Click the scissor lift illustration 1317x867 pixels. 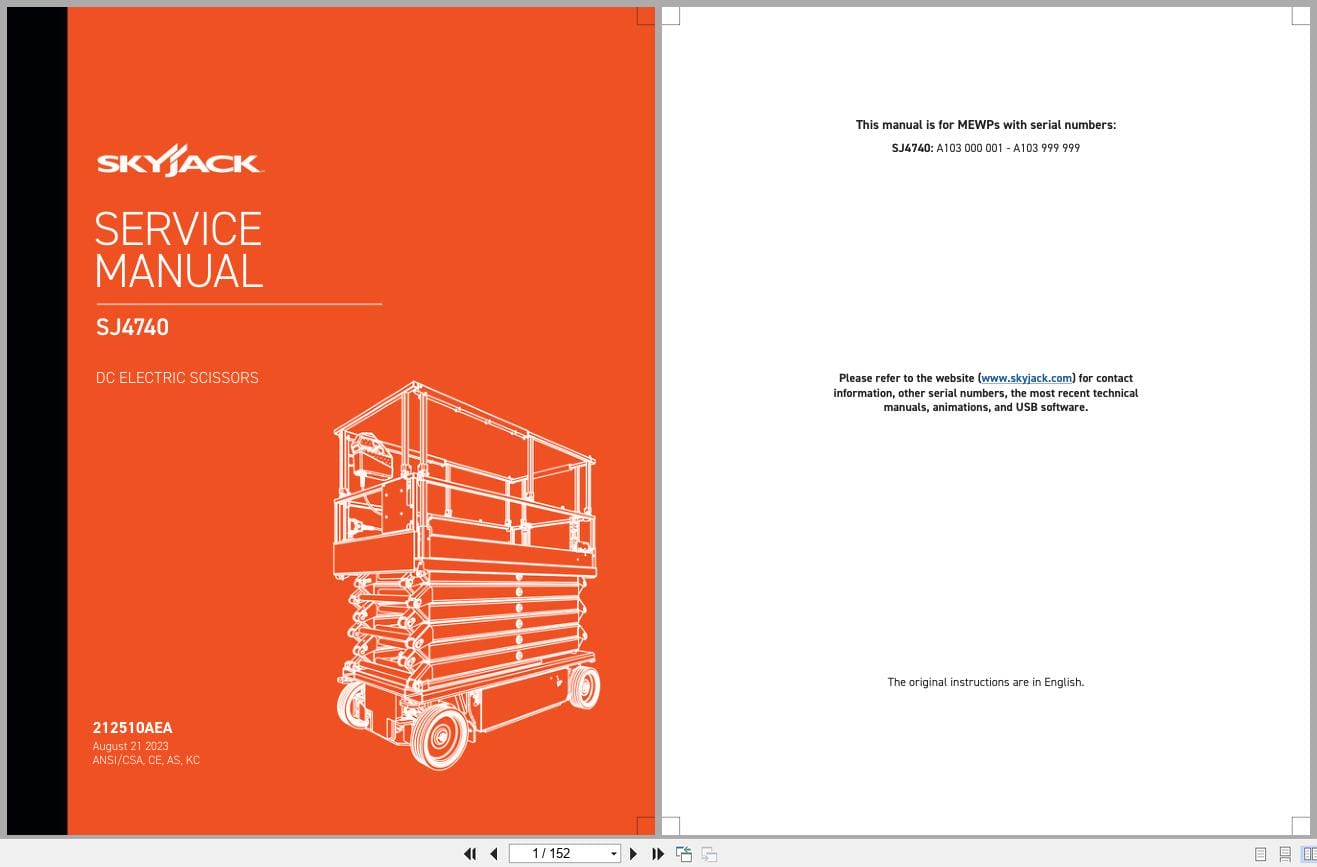[x=467, y=575]
